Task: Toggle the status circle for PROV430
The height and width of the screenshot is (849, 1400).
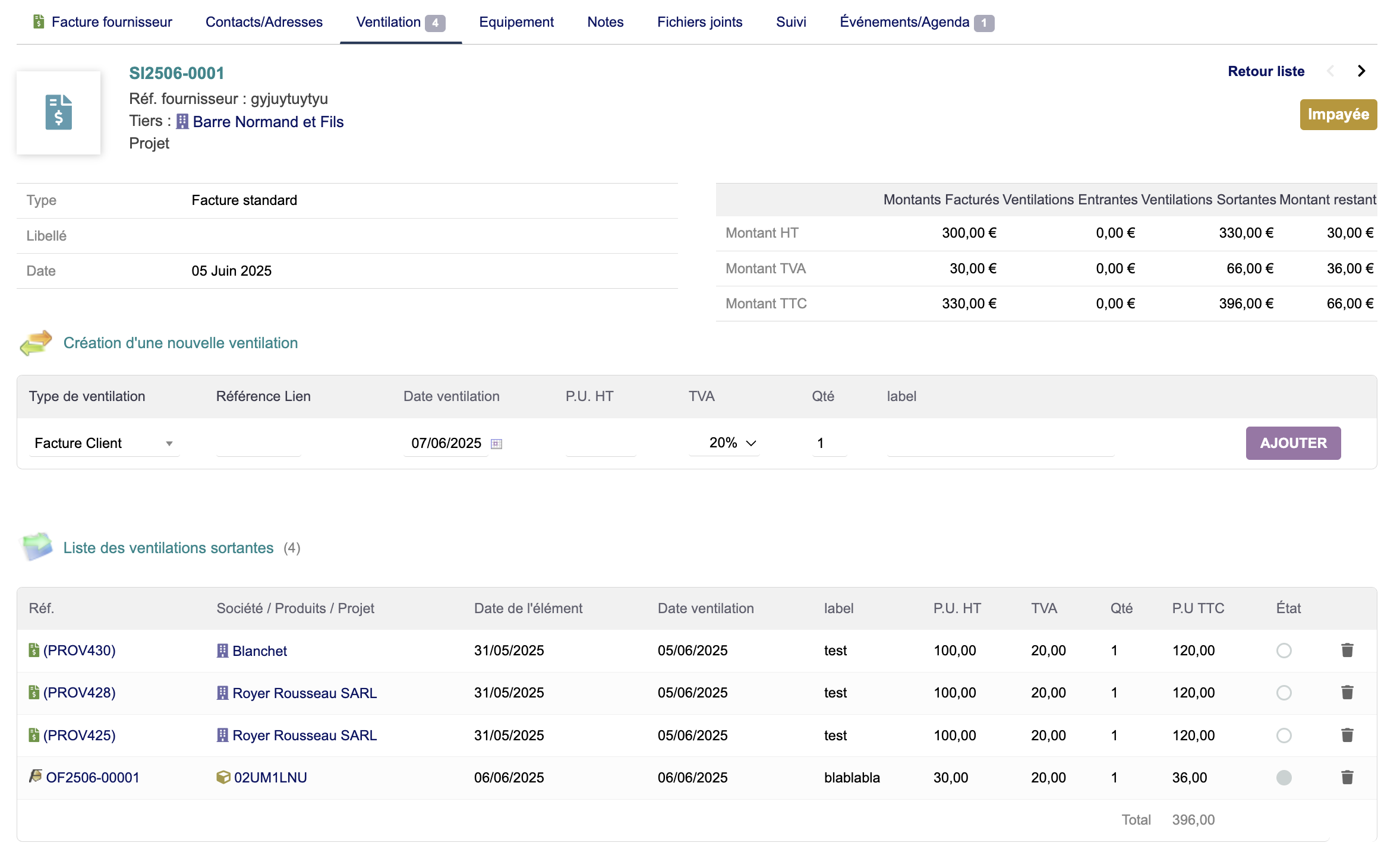Action: pyautogui.click(x=1284, y=651)
